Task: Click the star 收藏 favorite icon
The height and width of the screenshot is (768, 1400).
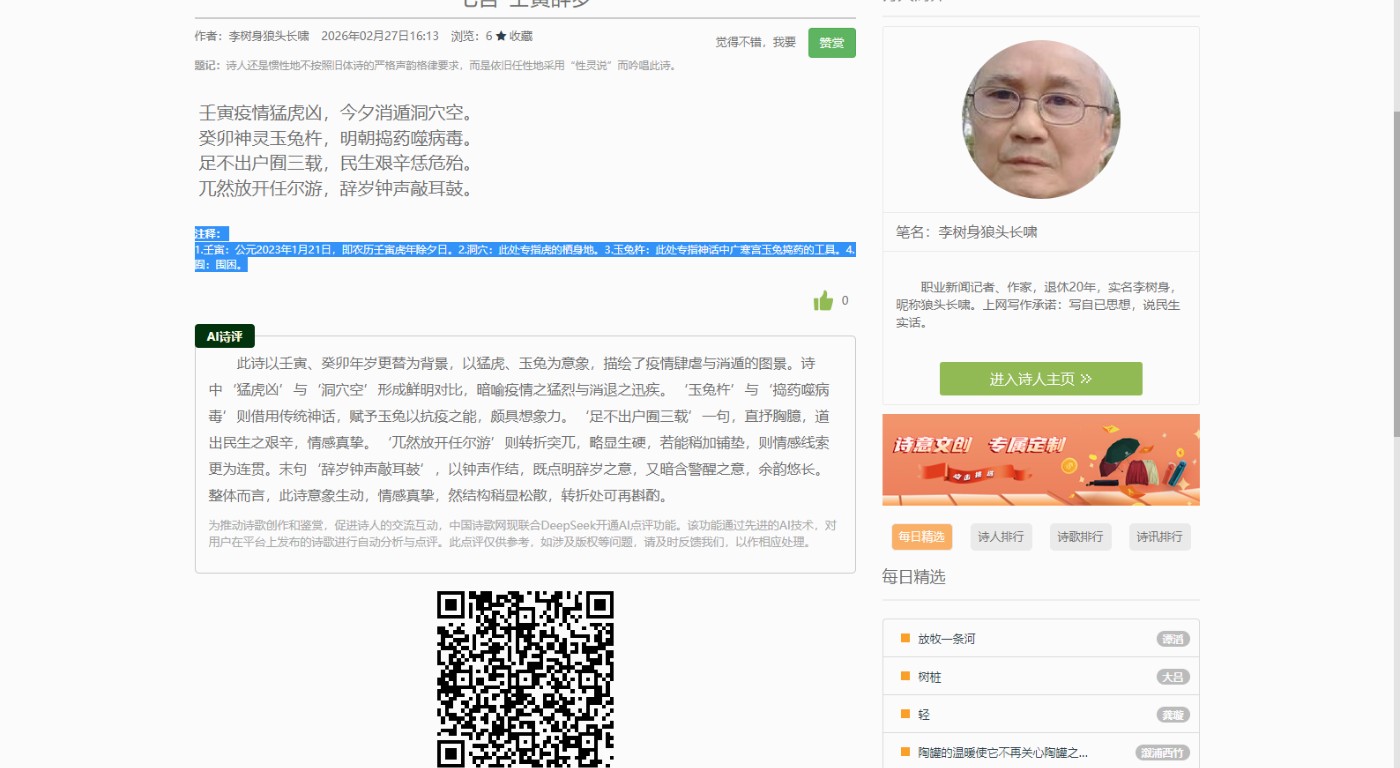Action: pos(501,36)
